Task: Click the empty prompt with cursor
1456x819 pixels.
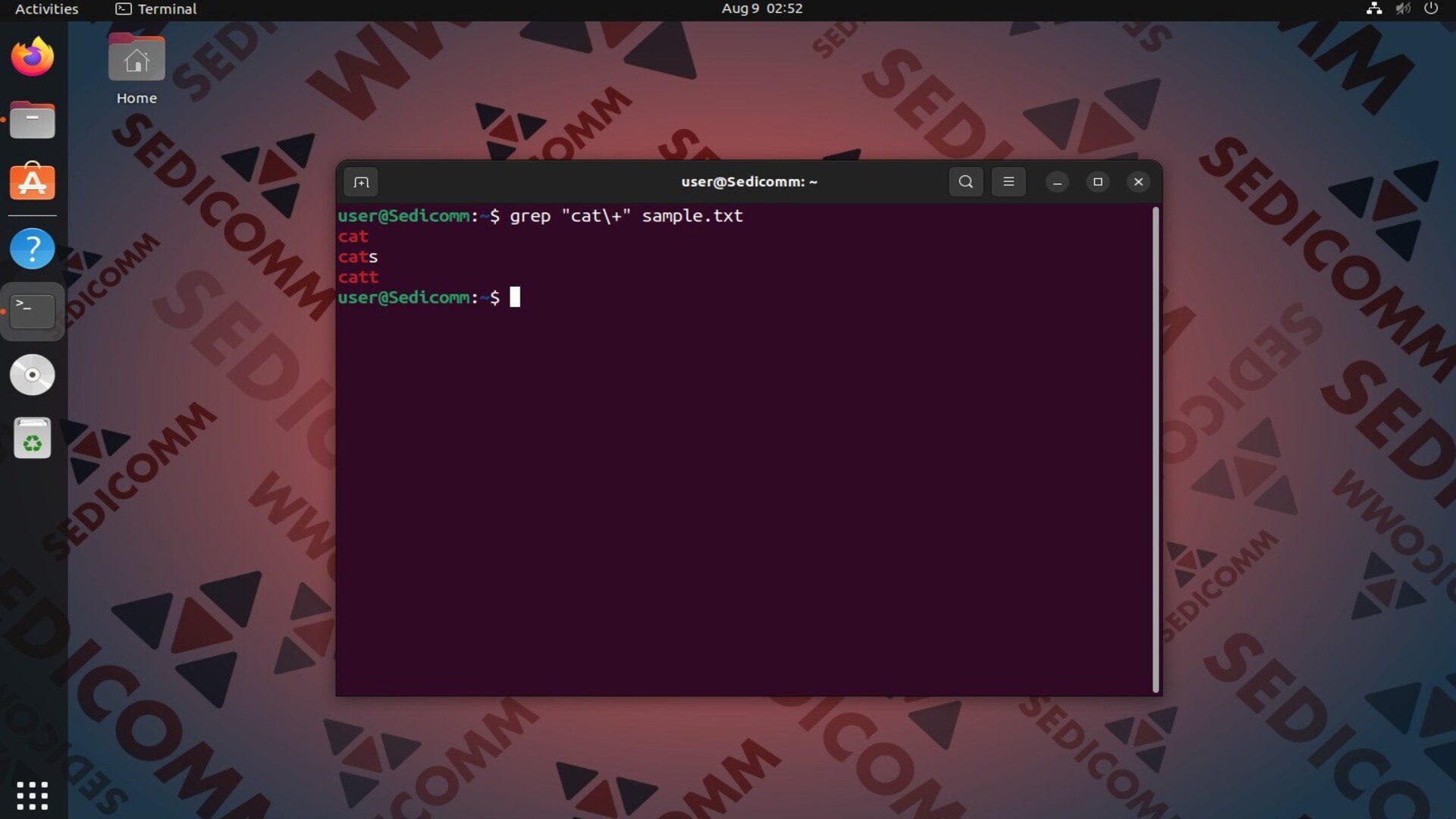Action: click(429, 298)
